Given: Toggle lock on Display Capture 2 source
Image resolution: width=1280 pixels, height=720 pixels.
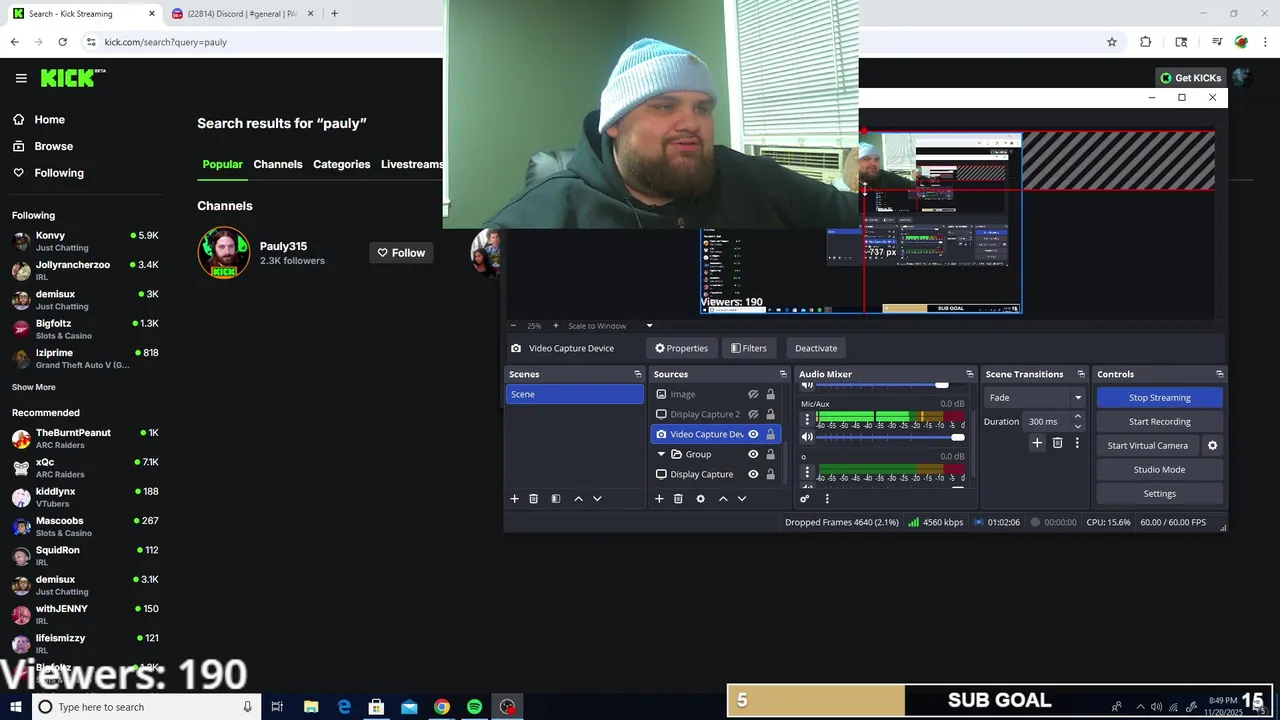Looking at the screenshot, I should click(771, 414).
